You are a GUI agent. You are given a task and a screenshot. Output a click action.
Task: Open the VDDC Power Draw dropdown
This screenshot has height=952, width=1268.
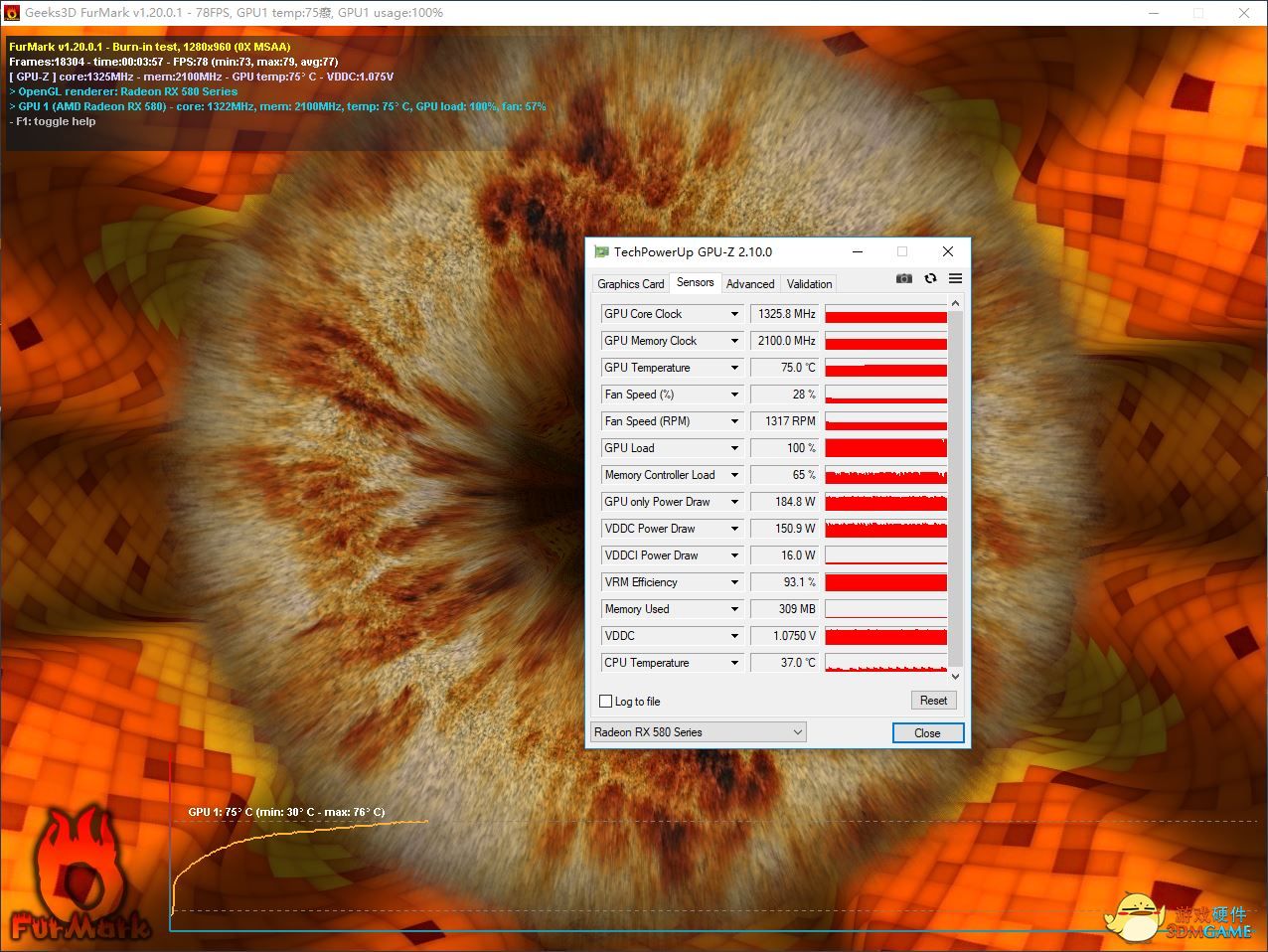click(734, 529)
